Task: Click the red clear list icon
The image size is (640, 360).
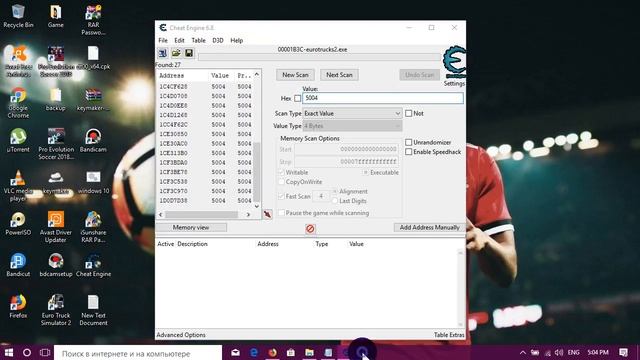Action: pos(310,229)
